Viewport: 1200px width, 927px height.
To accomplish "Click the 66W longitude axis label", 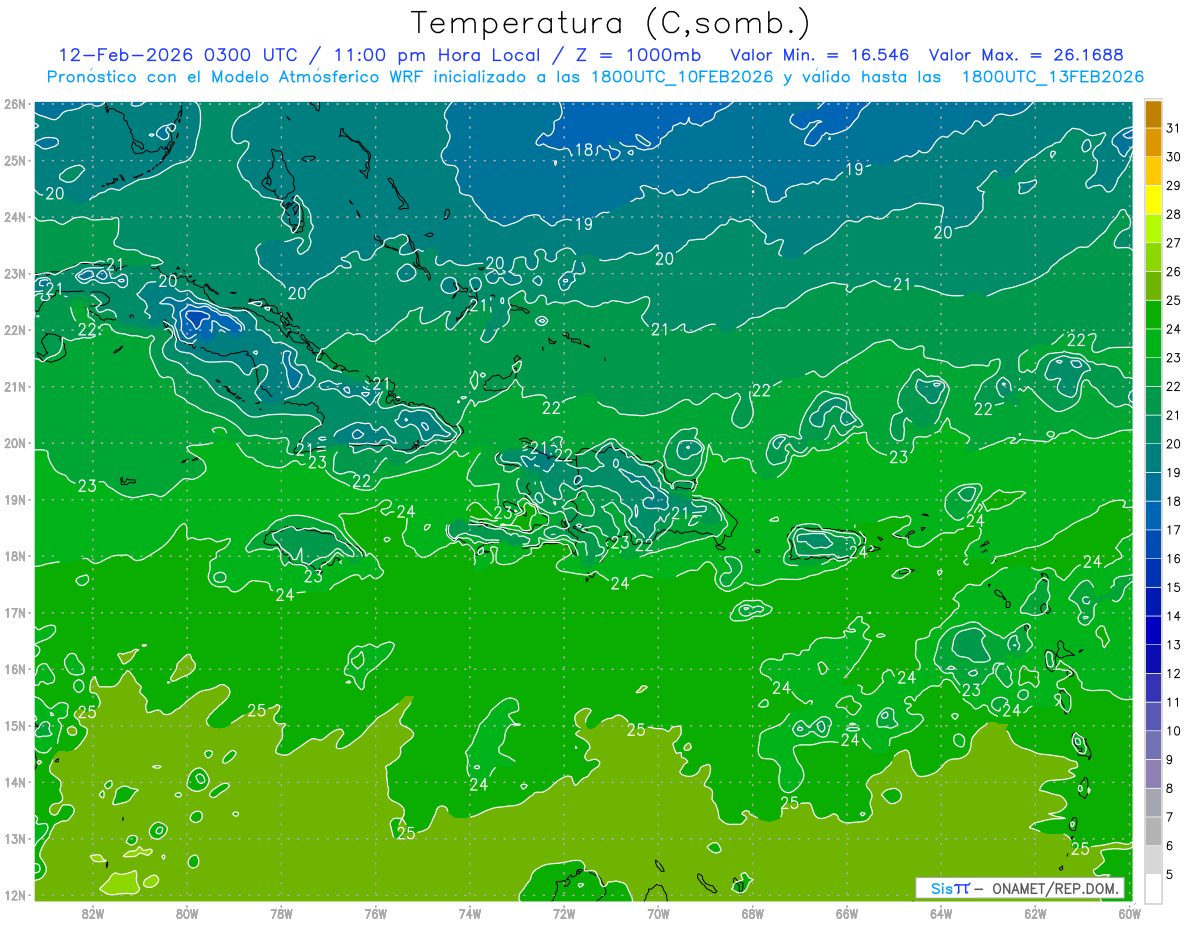I will point(847,913).
